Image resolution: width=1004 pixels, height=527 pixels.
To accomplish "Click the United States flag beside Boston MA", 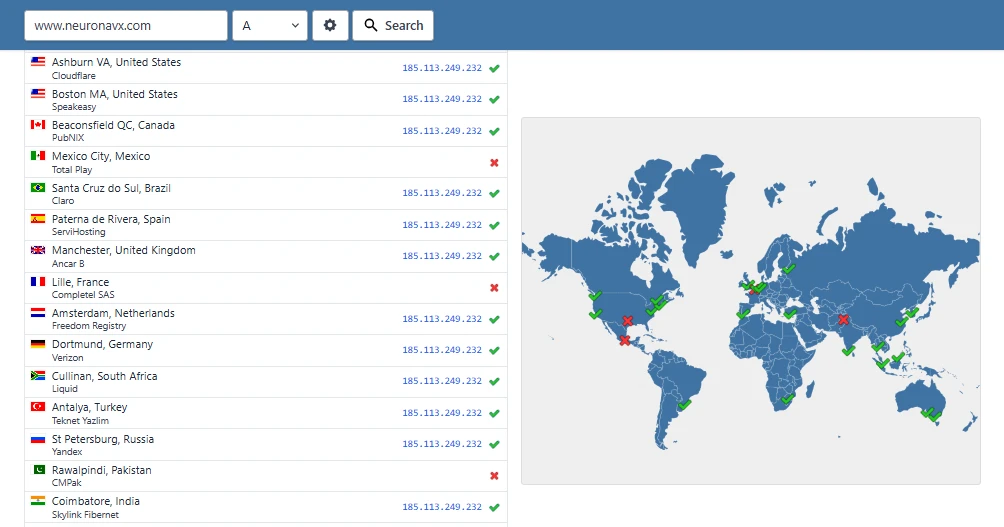I will click(38, 93).
